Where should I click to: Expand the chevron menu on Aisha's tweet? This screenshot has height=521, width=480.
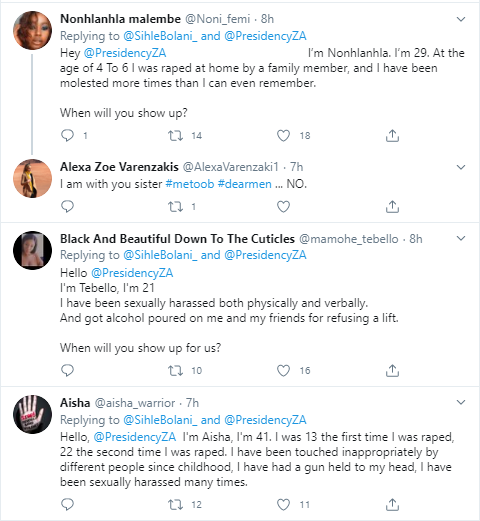coord(461,402)
